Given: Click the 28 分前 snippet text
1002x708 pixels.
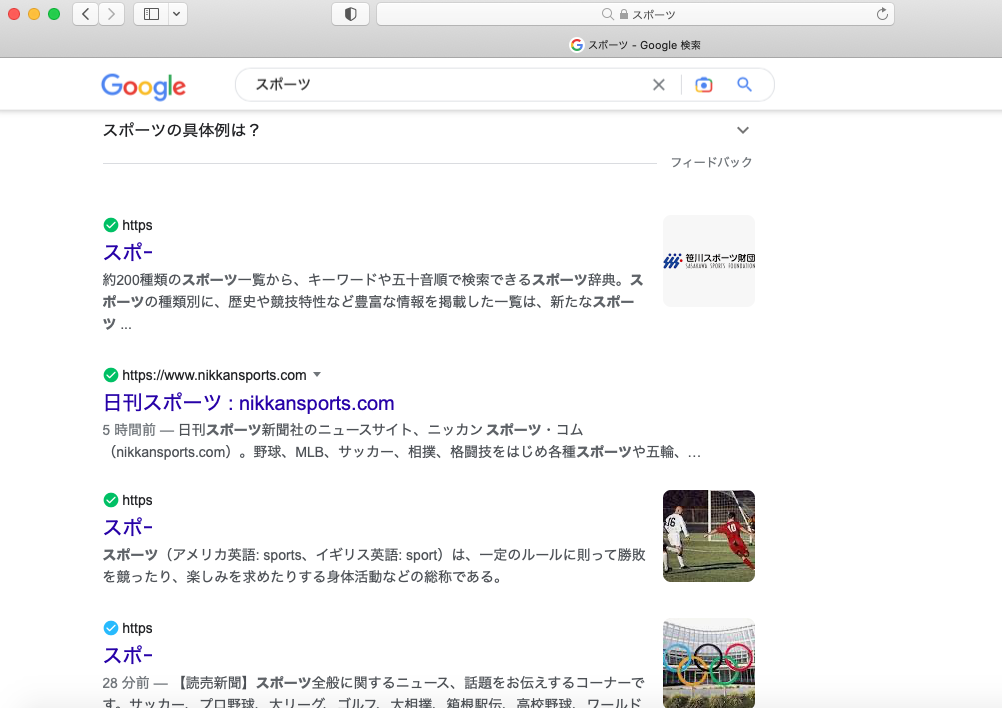Looking at the screenshot, I should (x=126, y=683).
